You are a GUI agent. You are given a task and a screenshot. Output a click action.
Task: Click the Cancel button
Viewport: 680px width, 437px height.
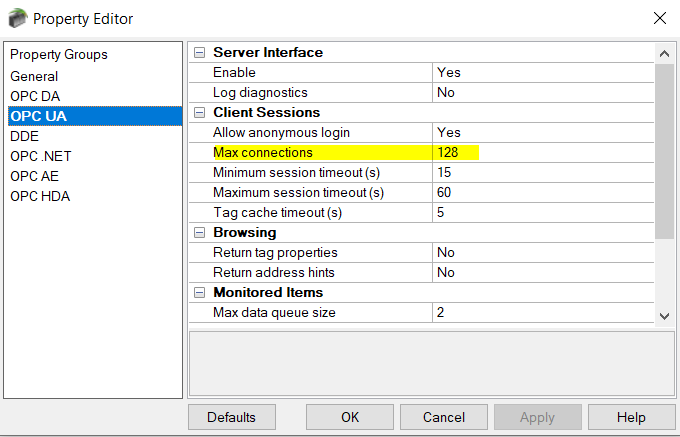pos(443,417)
